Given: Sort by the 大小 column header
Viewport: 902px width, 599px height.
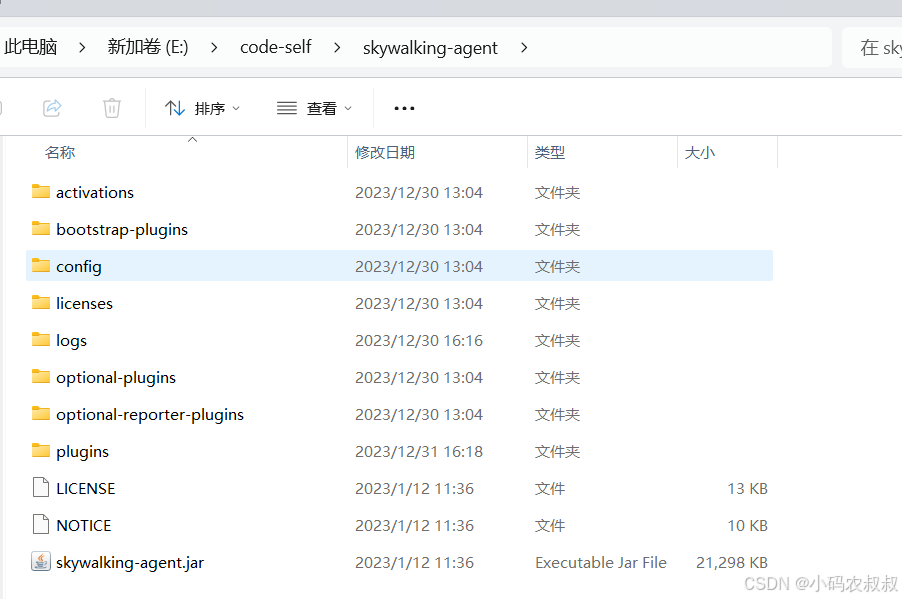Looking at the screenshot, I should (700, 152).
